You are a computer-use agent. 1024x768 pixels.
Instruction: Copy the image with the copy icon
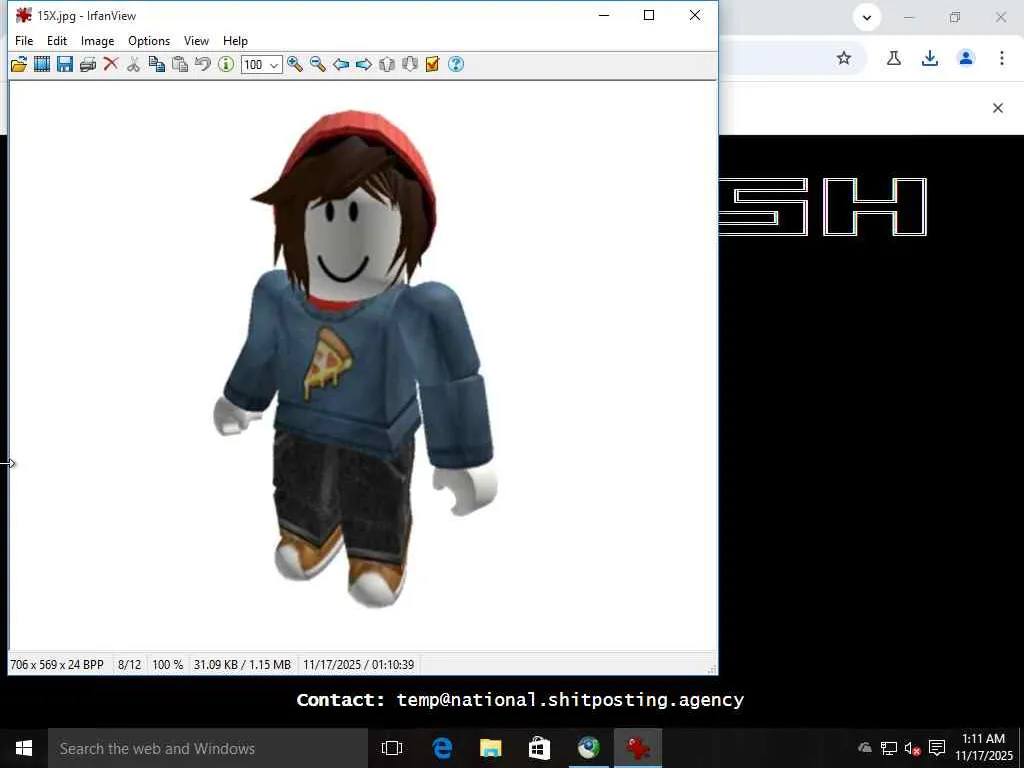(x=157, y=64)
